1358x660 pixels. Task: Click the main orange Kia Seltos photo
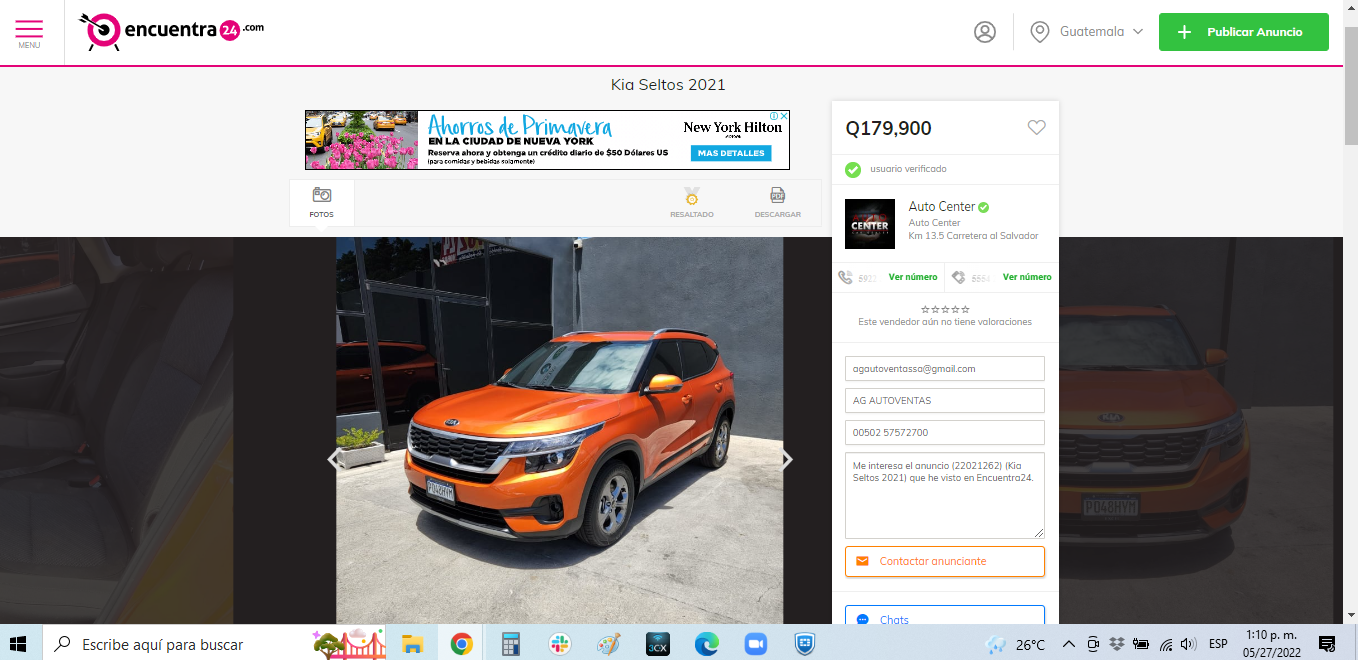pos(560,430)
